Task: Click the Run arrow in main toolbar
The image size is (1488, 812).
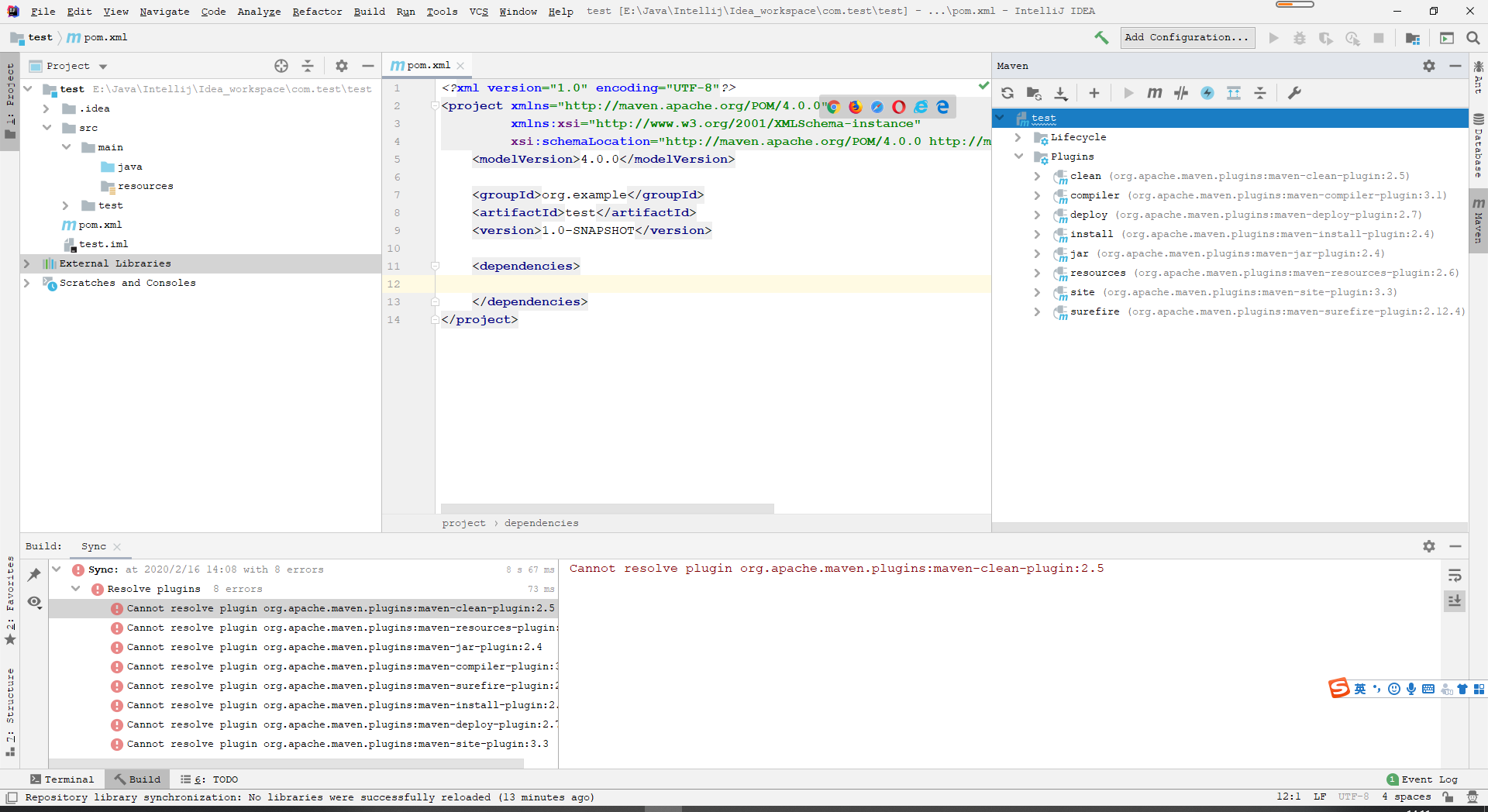Action: tap(1273, 38)
